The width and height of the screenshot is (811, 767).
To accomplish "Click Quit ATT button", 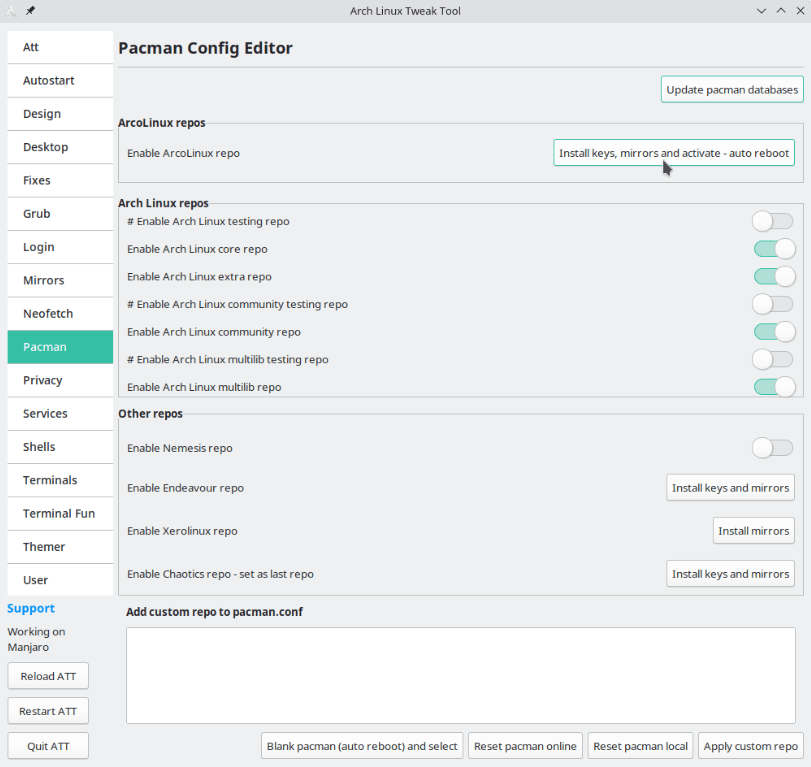I will tap(48, 746).
